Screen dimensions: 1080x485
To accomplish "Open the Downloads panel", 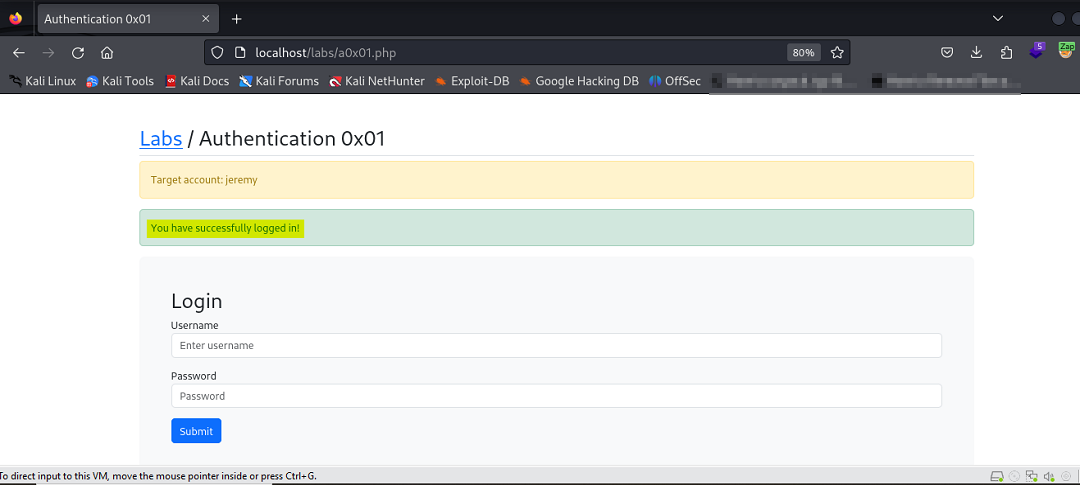I will pos(976,52).
